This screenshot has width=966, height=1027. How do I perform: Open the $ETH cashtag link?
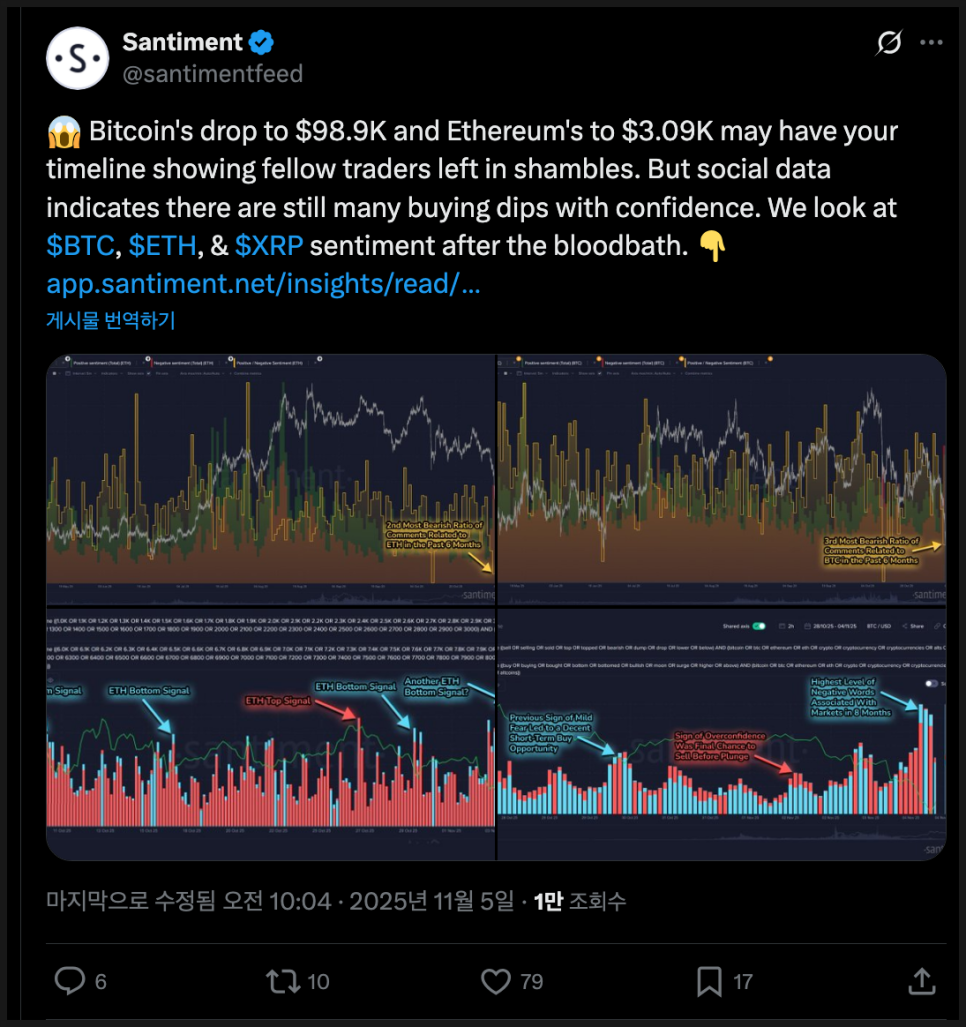pyautogui.click(x=165, y=246)
